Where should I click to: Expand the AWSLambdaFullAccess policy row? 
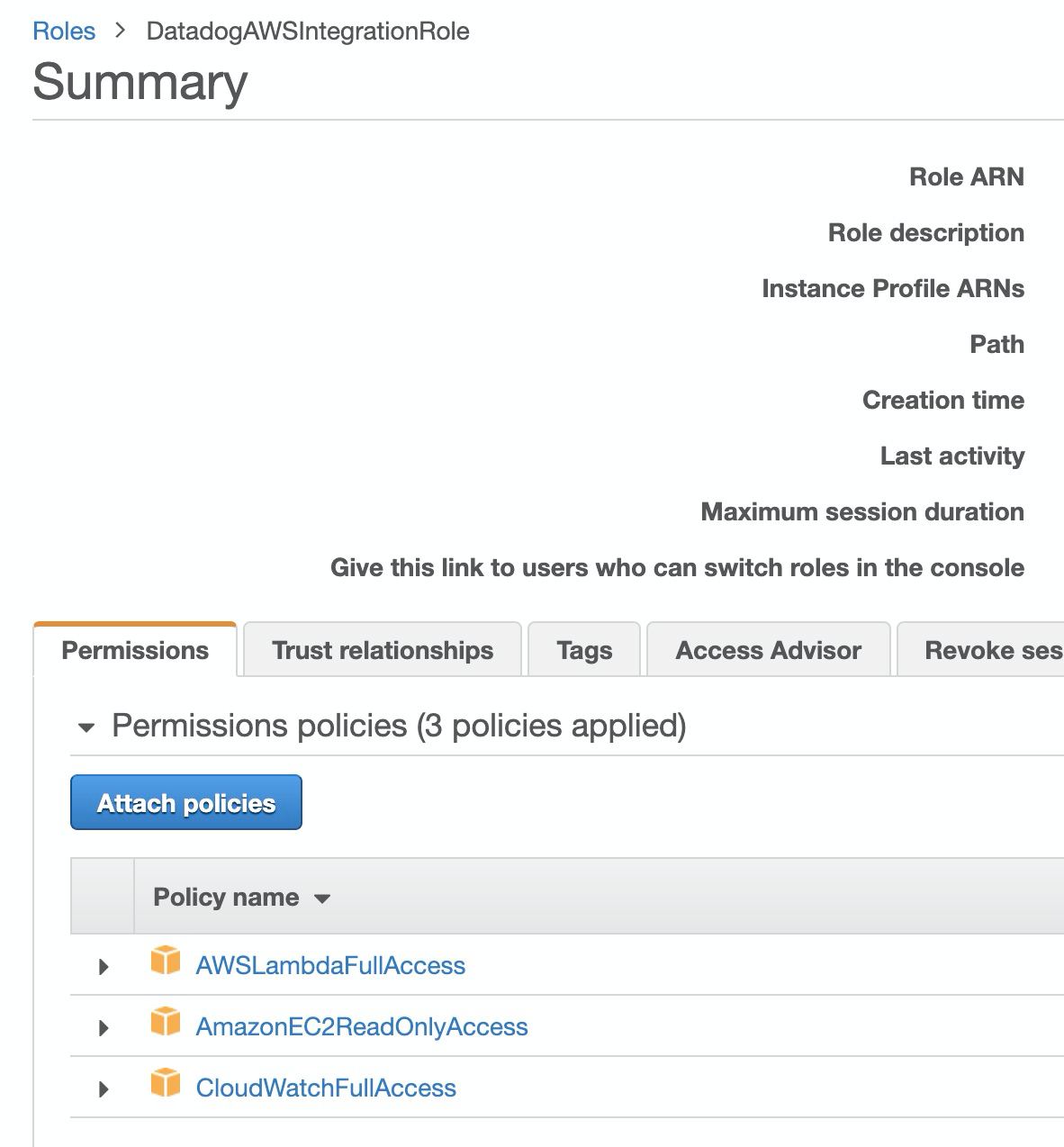tap(104, 966)
